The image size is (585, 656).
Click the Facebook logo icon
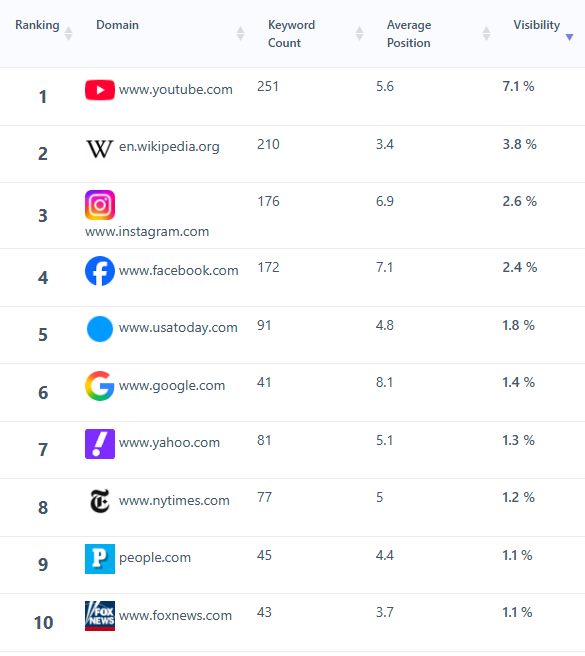[100, 271]
